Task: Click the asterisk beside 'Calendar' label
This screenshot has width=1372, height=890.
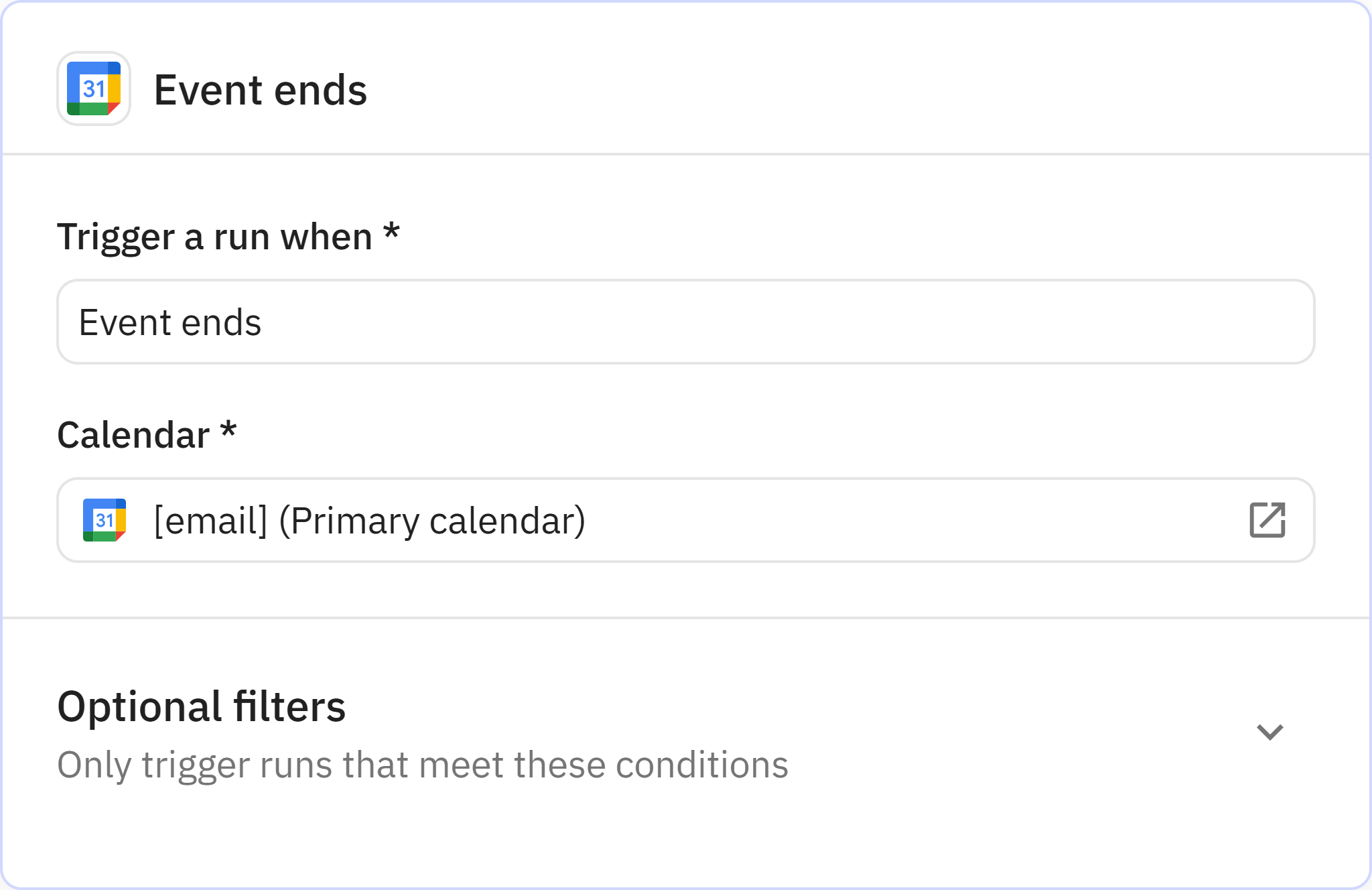Action: click(228, 430)
